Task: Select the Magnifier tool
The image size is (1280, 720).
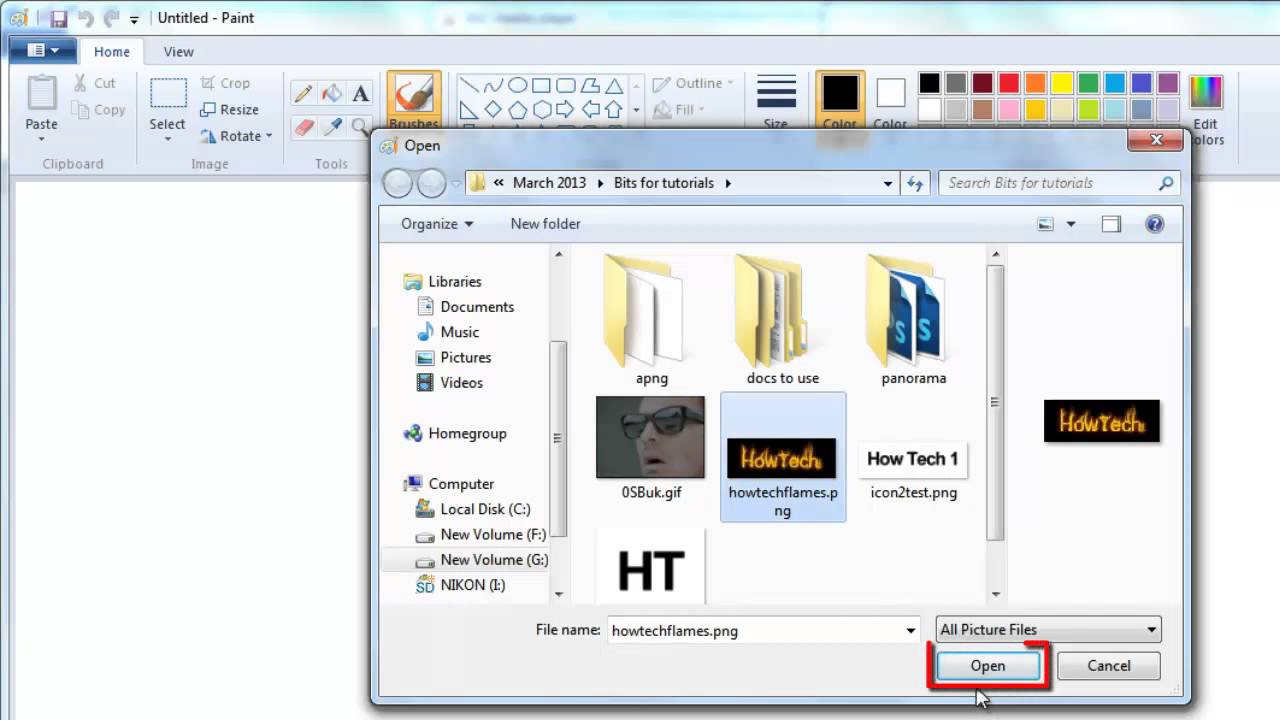Action: (x=360, y=128)
